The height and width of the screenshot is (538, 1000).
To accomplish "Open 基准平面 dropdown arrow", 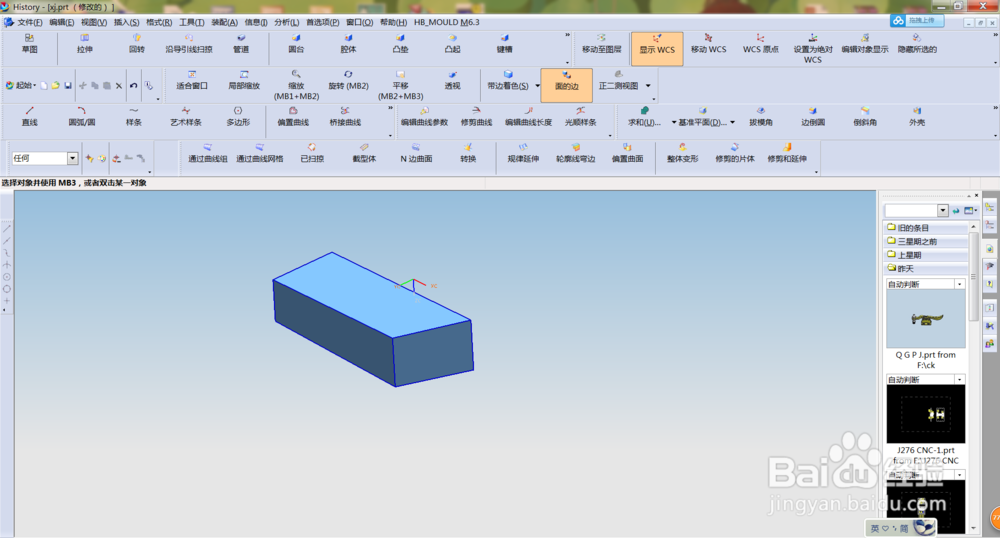I will 732,122.
